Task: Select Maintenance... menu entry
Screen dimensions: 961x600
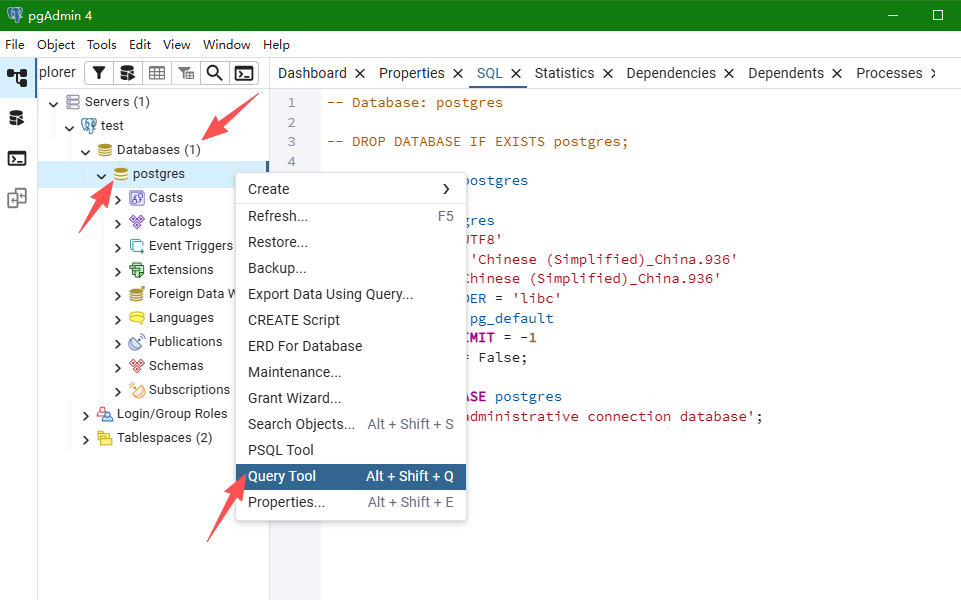Action: click(x=351, y=373)
